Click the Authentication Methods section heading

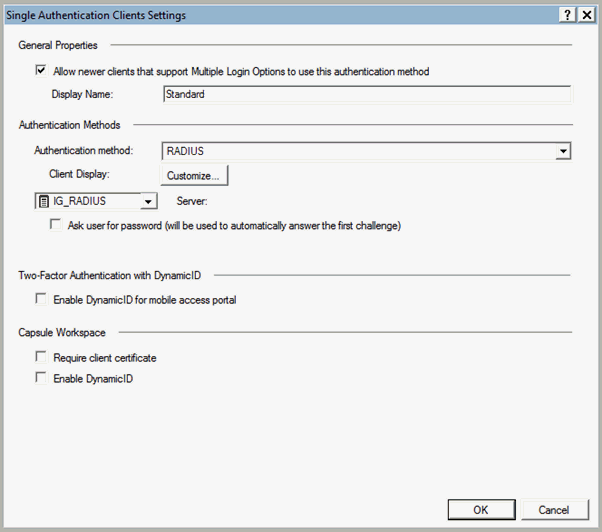[69, 125]
